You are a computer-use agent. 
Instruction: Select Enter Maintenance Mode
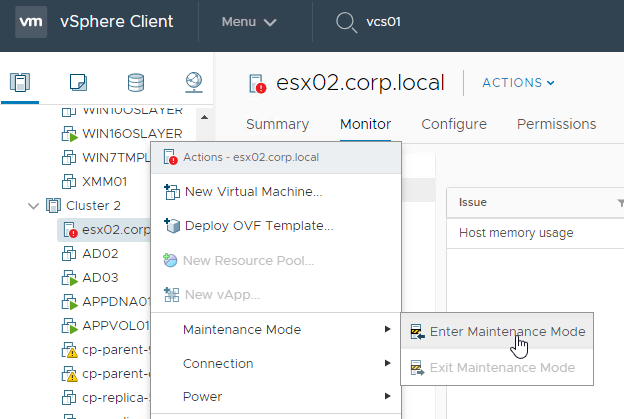(497, 331)
